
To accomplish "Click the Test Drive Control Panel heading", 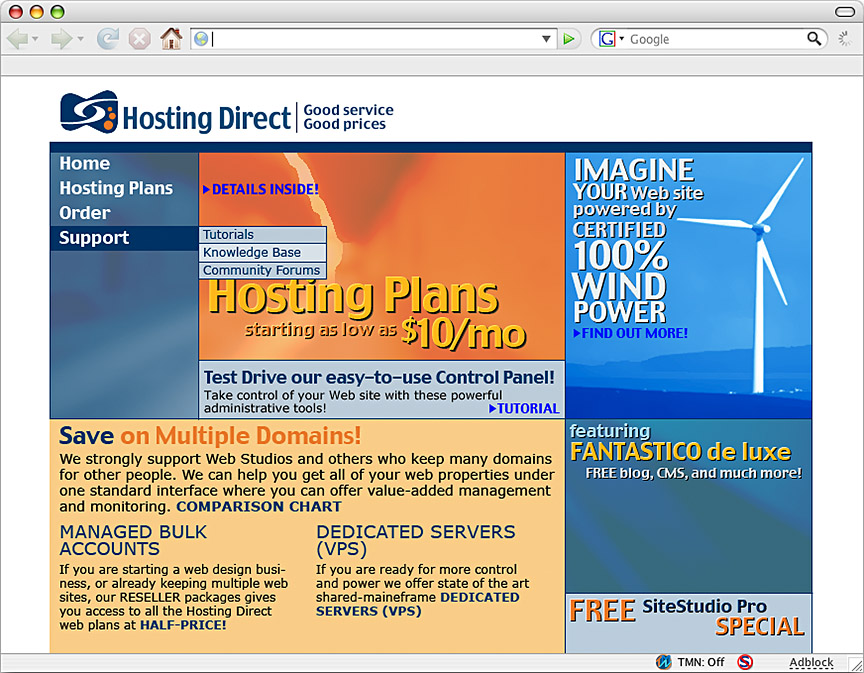I will click(x=379, y=377).
